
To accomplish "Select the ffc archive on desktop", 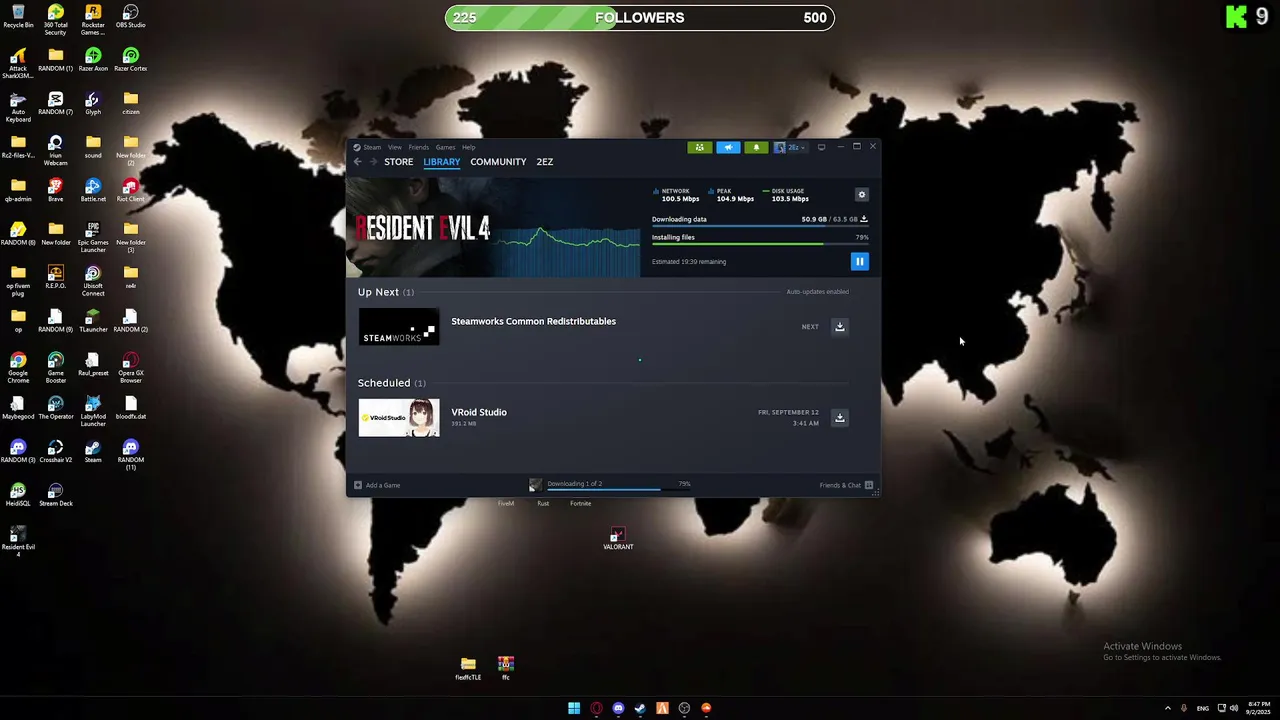I will point(506,669).
